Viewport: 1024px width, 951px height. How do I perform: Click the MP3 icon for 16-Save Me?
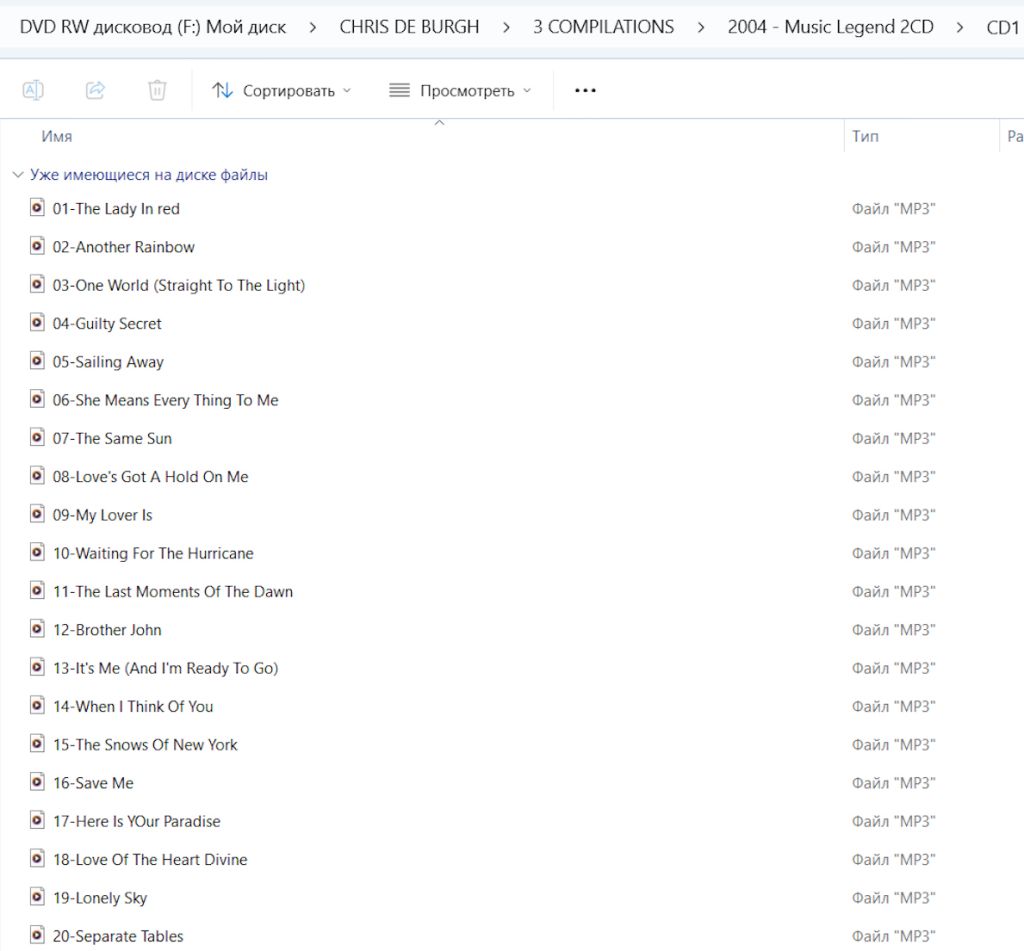[37, 782]
